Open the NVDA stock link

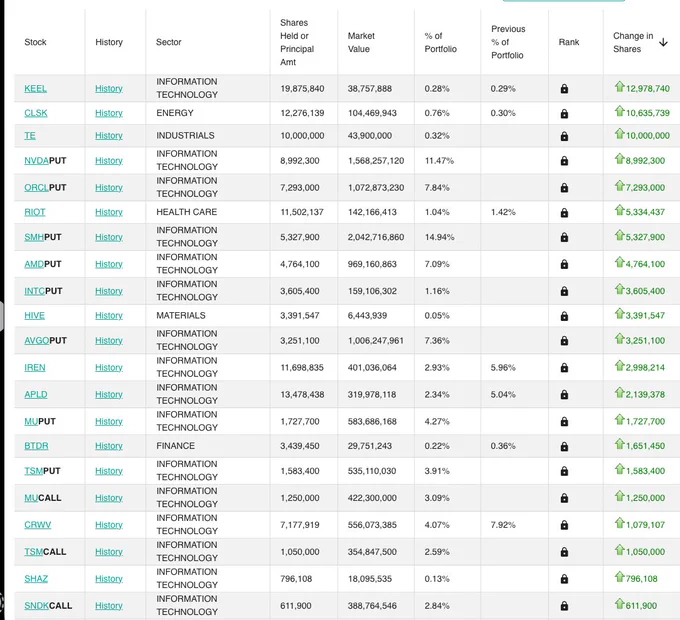[36, 160]
